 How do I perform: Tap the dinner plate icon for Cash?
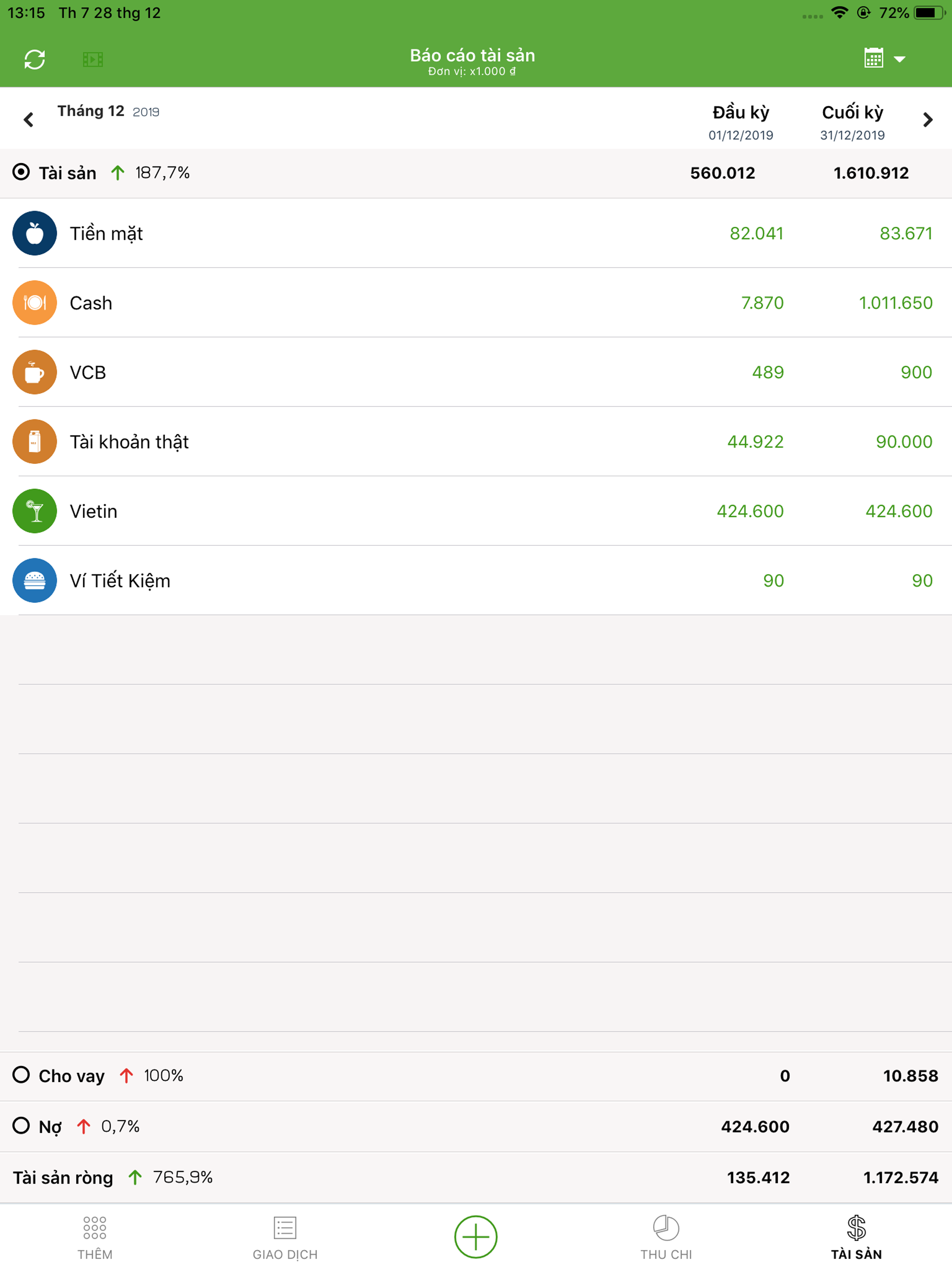pyautogui.click(x=34, y=303)
